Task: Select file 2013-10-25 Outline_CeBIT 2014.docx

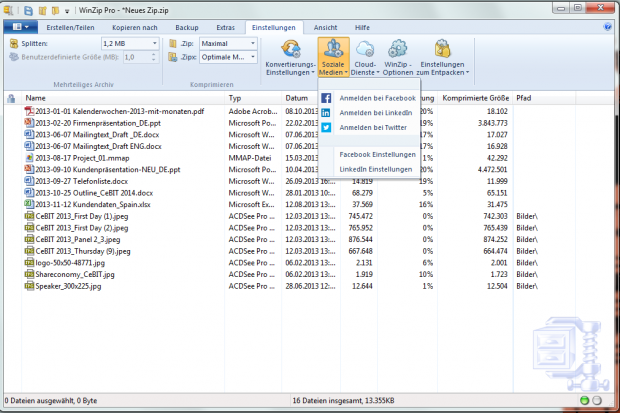Action: pos(94,193)
